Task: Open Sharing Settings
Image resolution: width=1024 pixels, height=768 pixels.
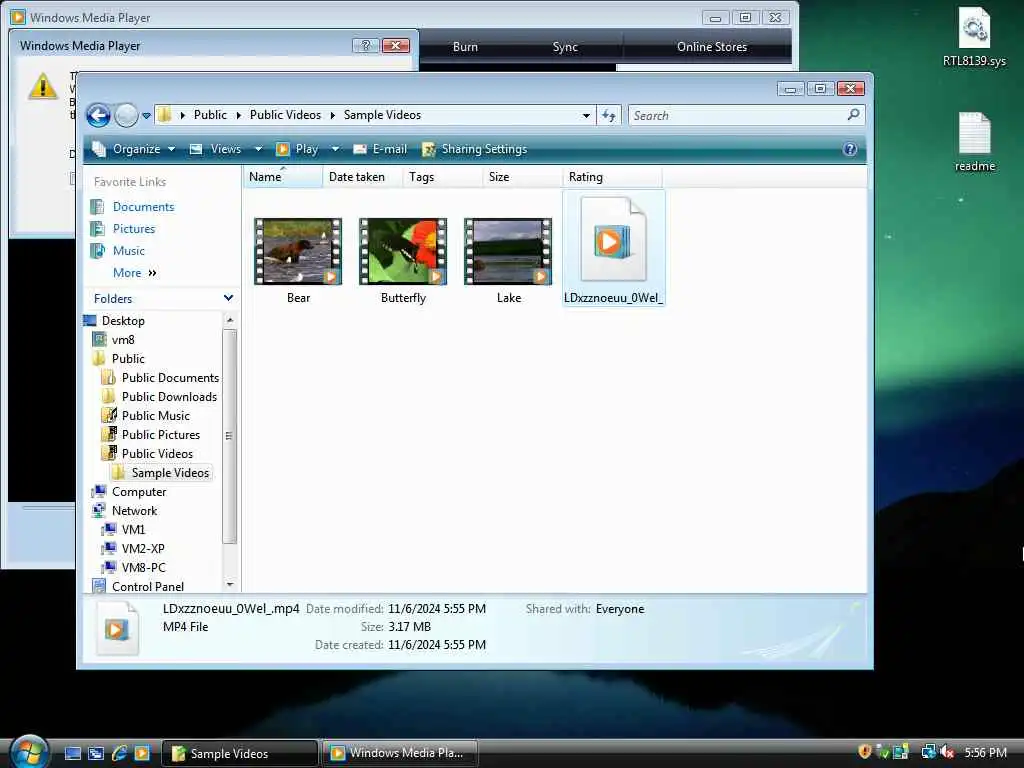Action: click(475, 149)
